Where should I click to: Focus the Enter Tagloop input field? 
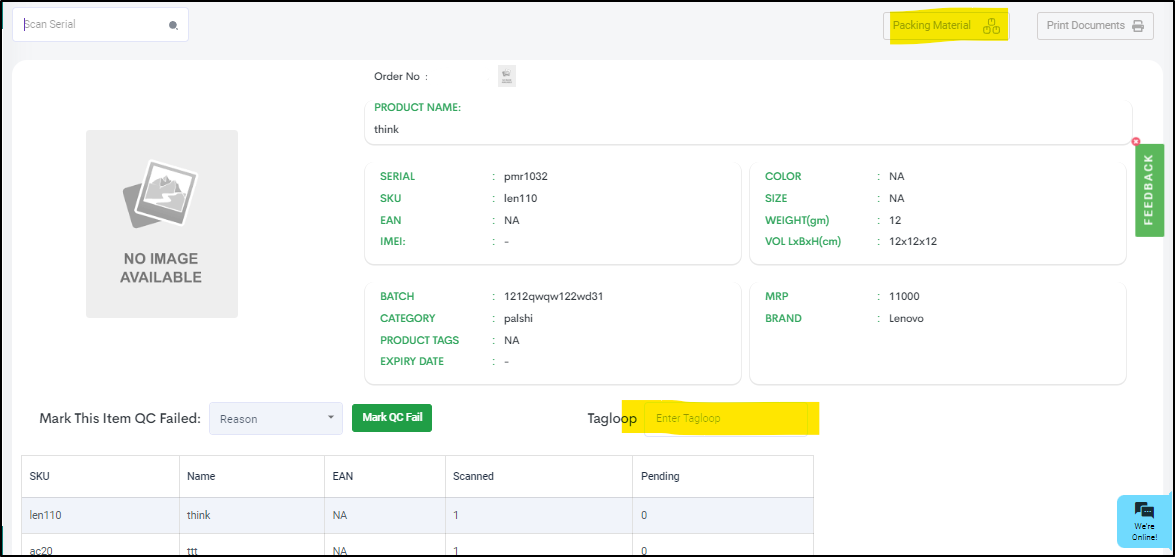(x=725, y=418)
